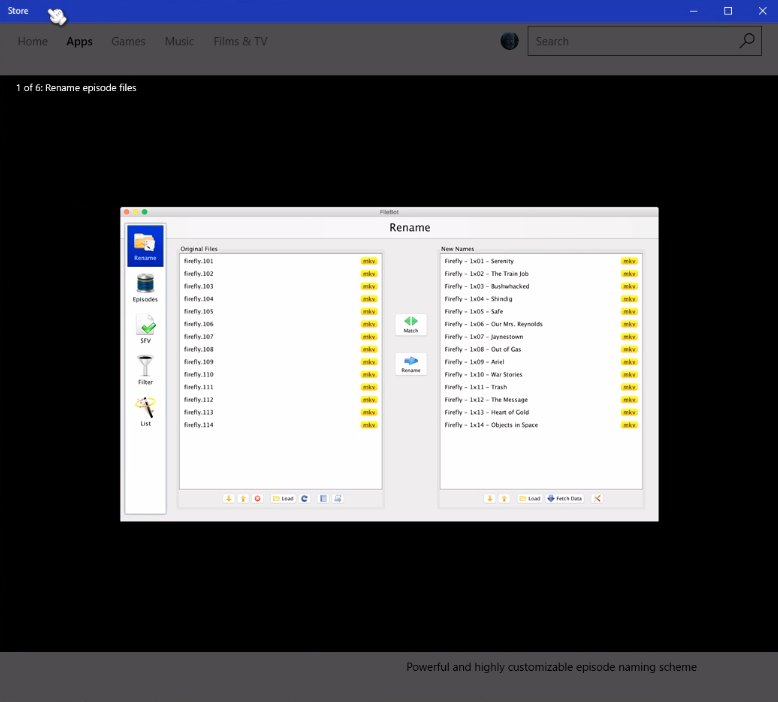Click move-up arrow under New Names
This screenshot has width=778, height=702.
[x=504, y=499]
